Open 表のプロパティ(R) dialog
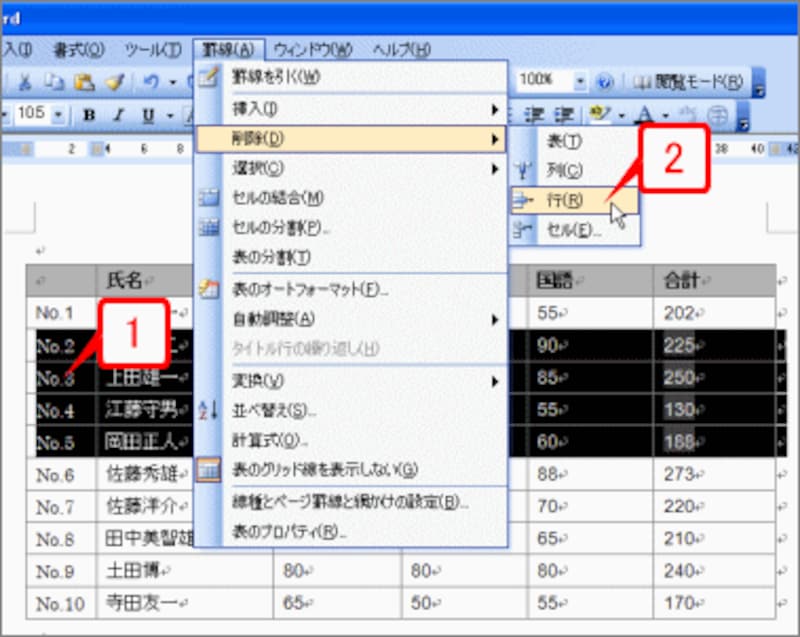The width and height of the screenshot is (800, 637). pyautogui.click(x=351, y=532)
